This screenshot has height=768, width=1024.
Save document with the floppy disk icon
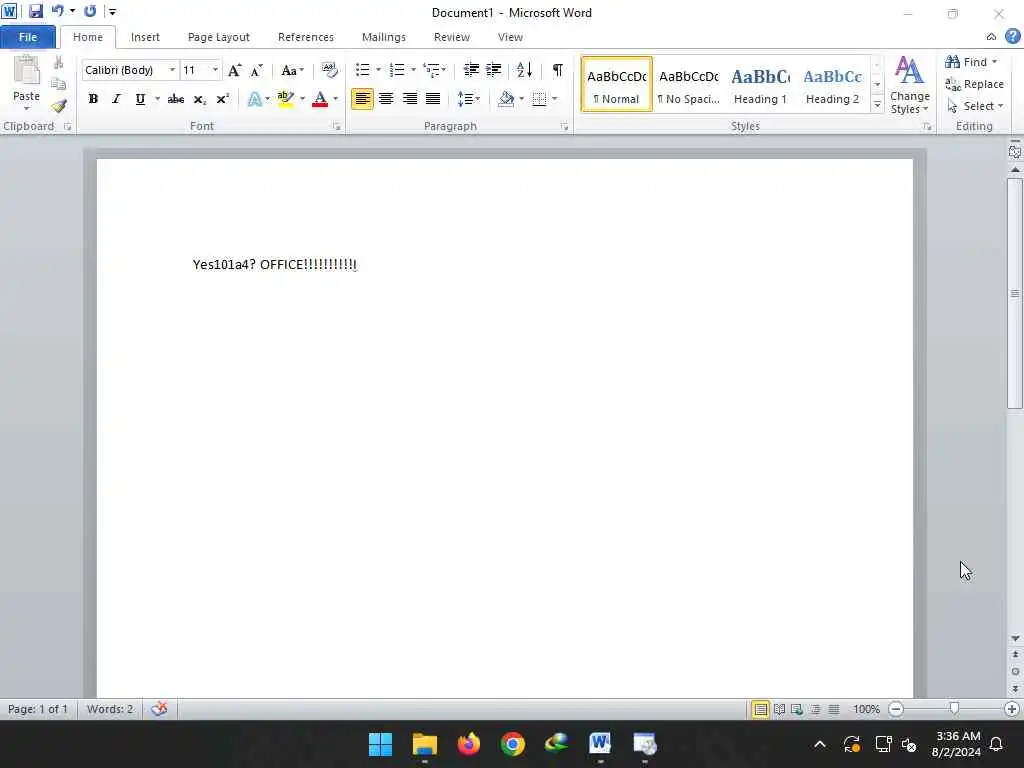click(35, 11)
